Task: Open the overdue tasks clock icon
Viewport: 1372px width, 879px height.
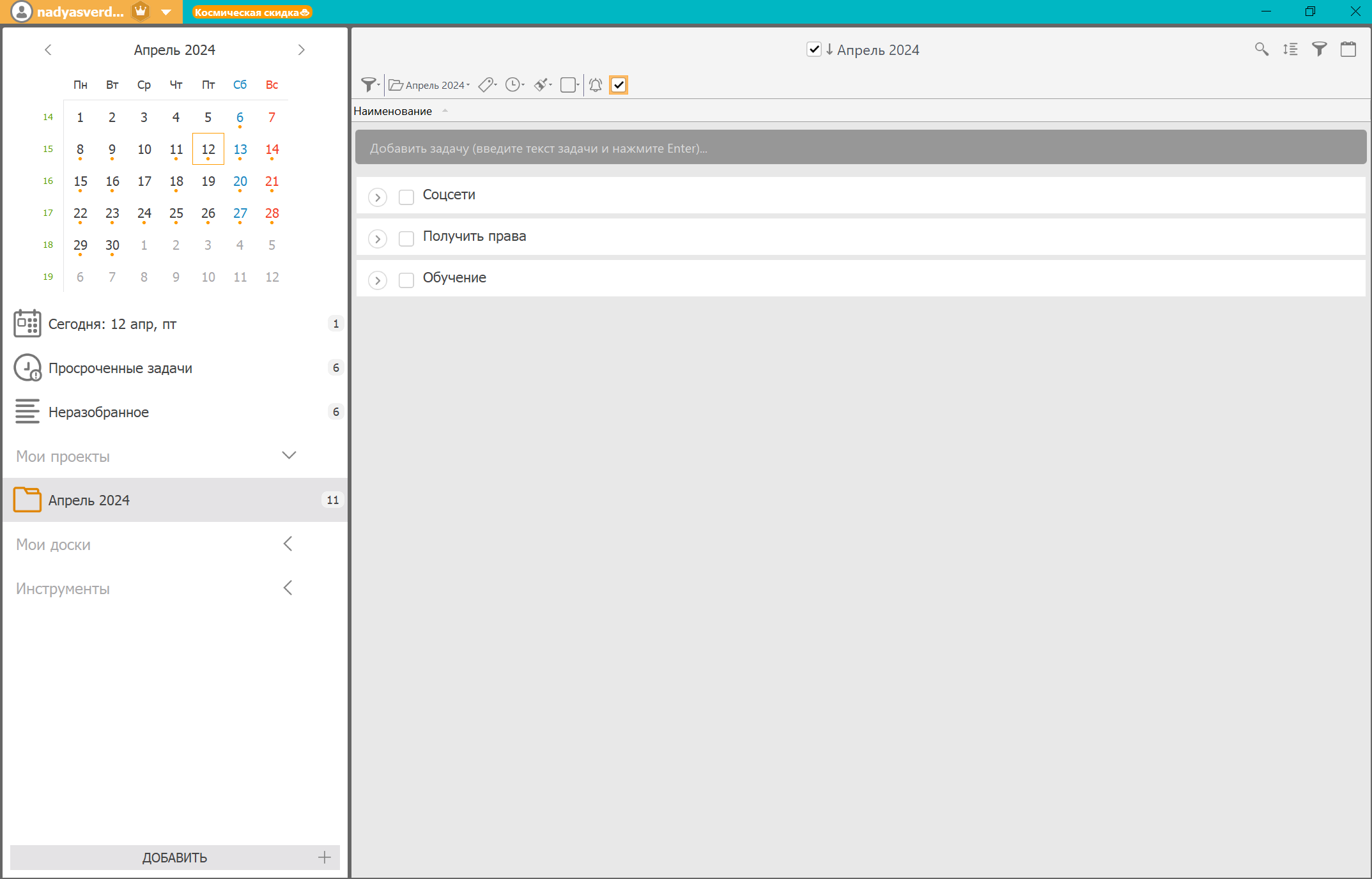Action: coord(27,368)
